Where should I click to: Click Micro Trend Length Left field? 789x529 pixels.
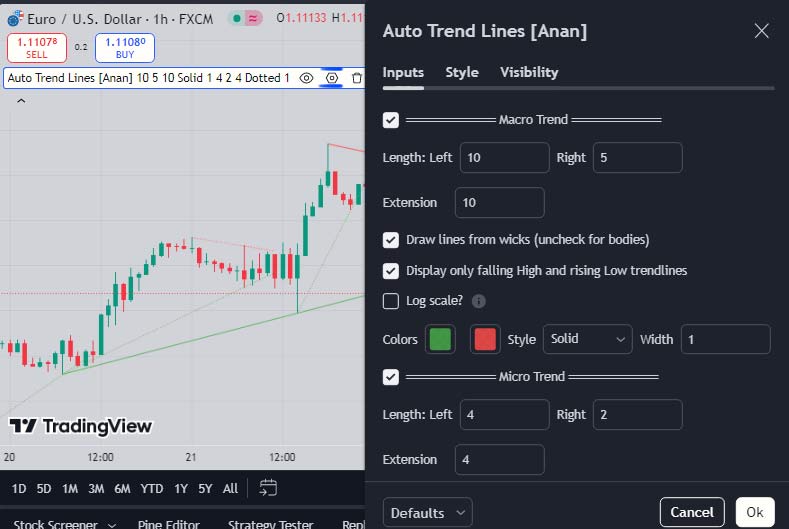505,414
